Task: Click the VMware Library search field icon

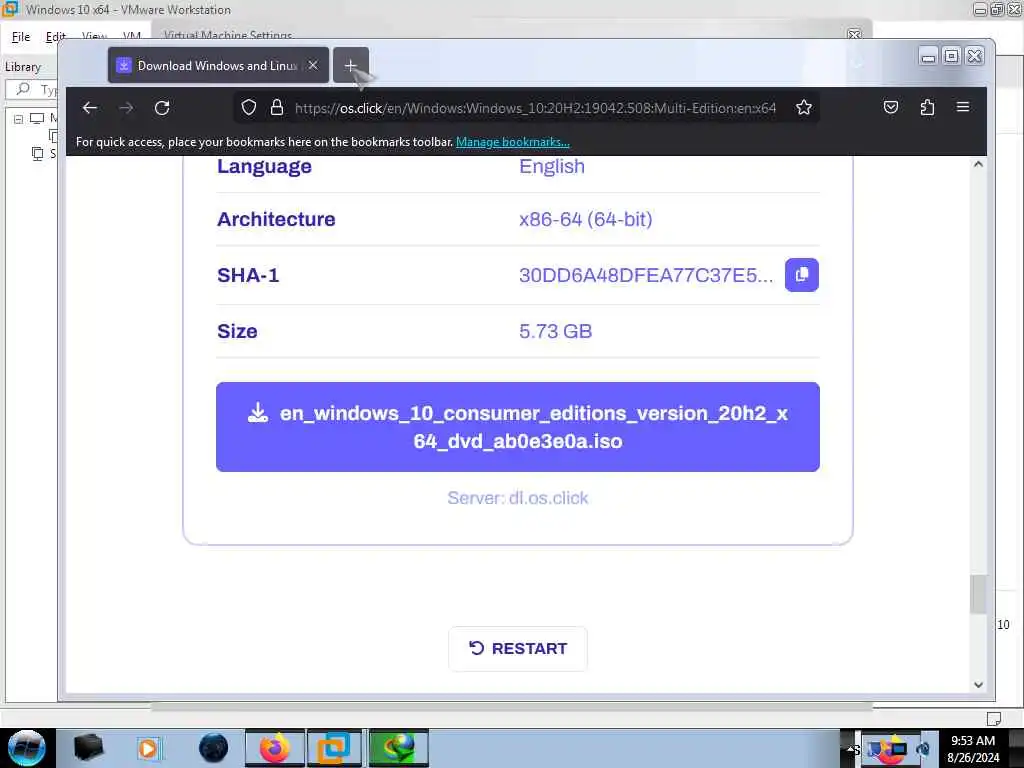Action: tap(24, 89)
